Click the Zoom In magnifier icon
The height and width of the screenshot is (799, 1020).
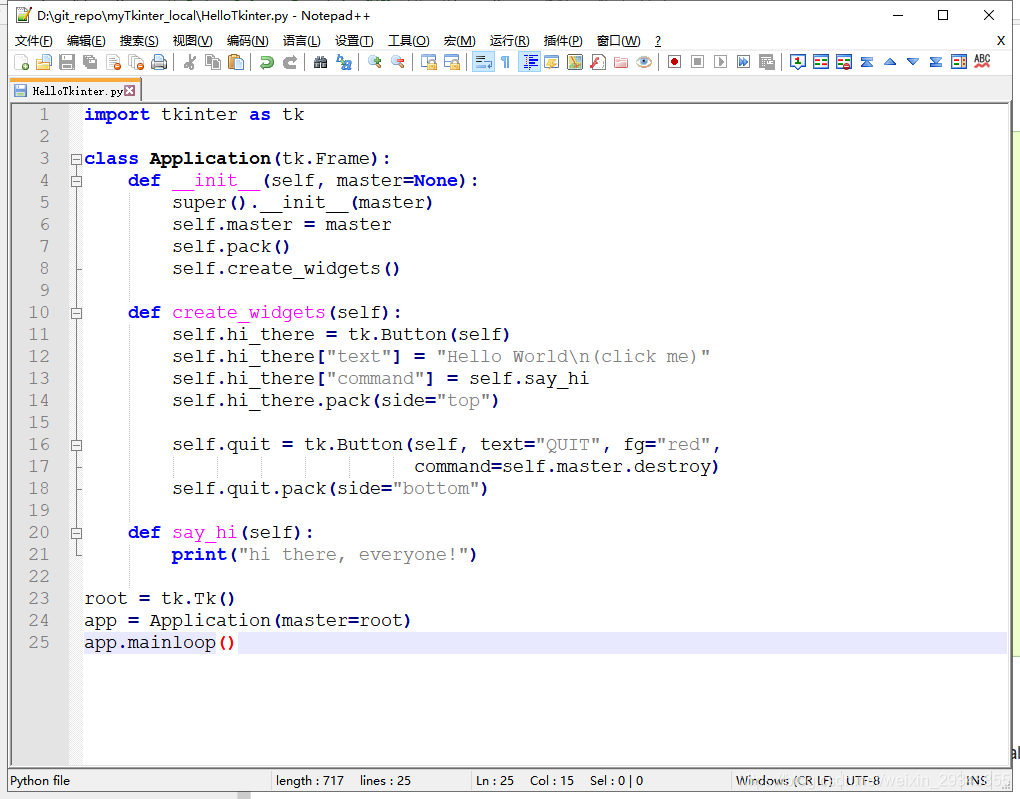pyautogui.click(x=374, y=62)
